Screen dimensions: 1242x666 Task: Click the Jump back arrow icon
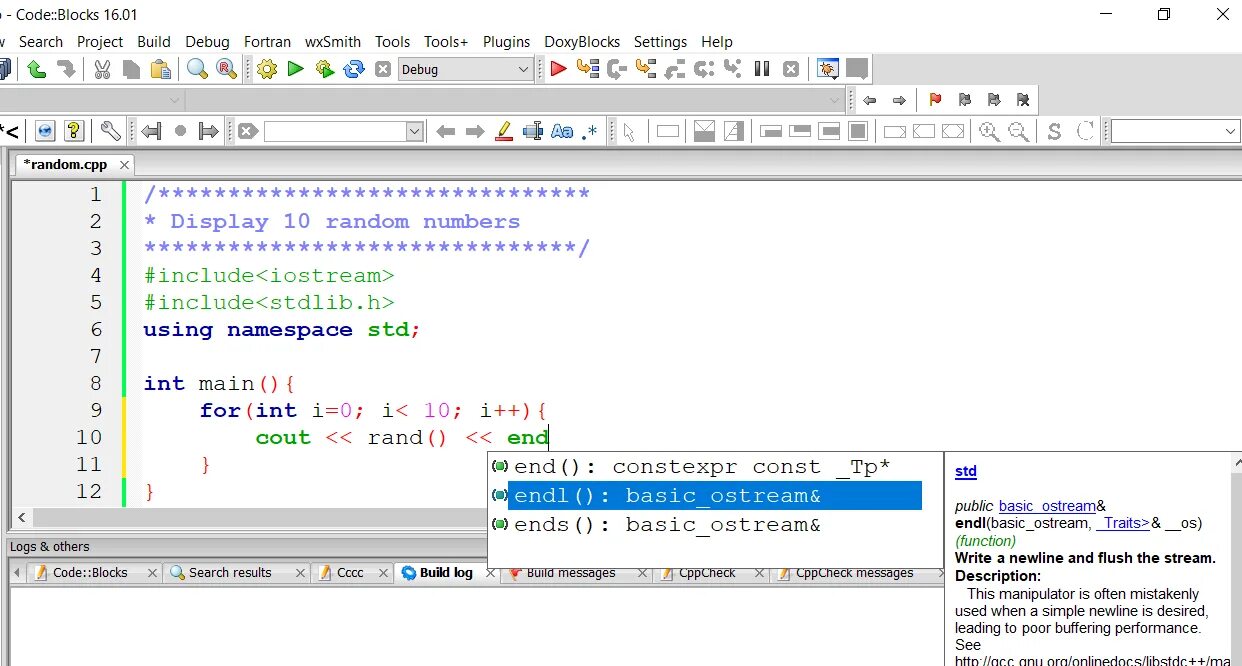pyautogui.click(x=870, y=100)
